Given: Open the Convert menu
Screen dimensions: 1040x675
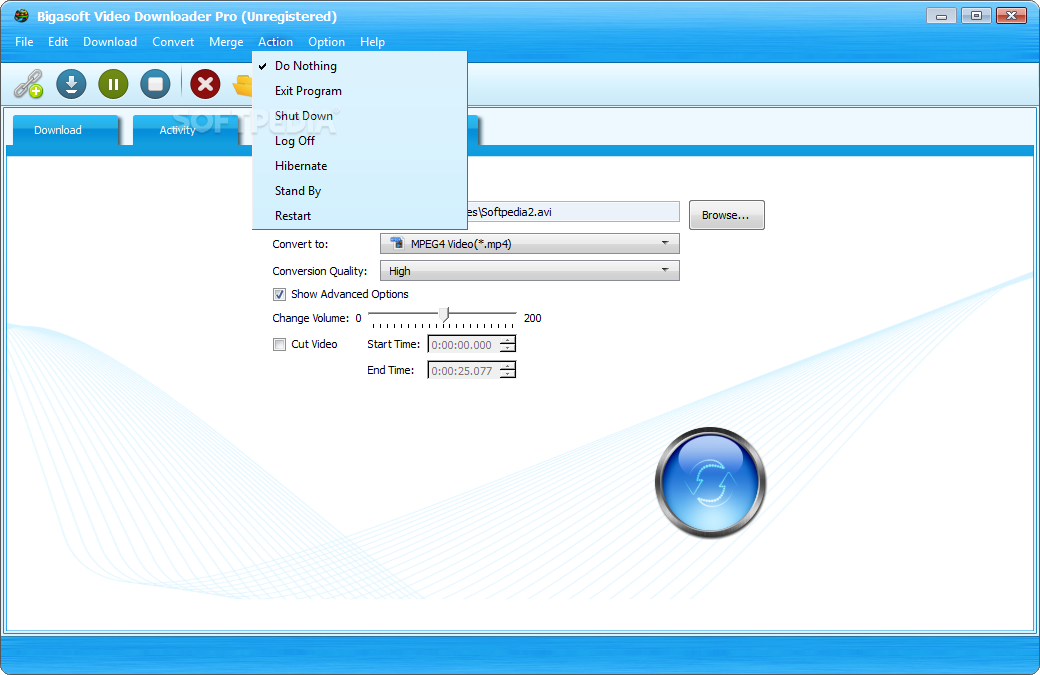Looking at the screenshot, I should point(173,42).
